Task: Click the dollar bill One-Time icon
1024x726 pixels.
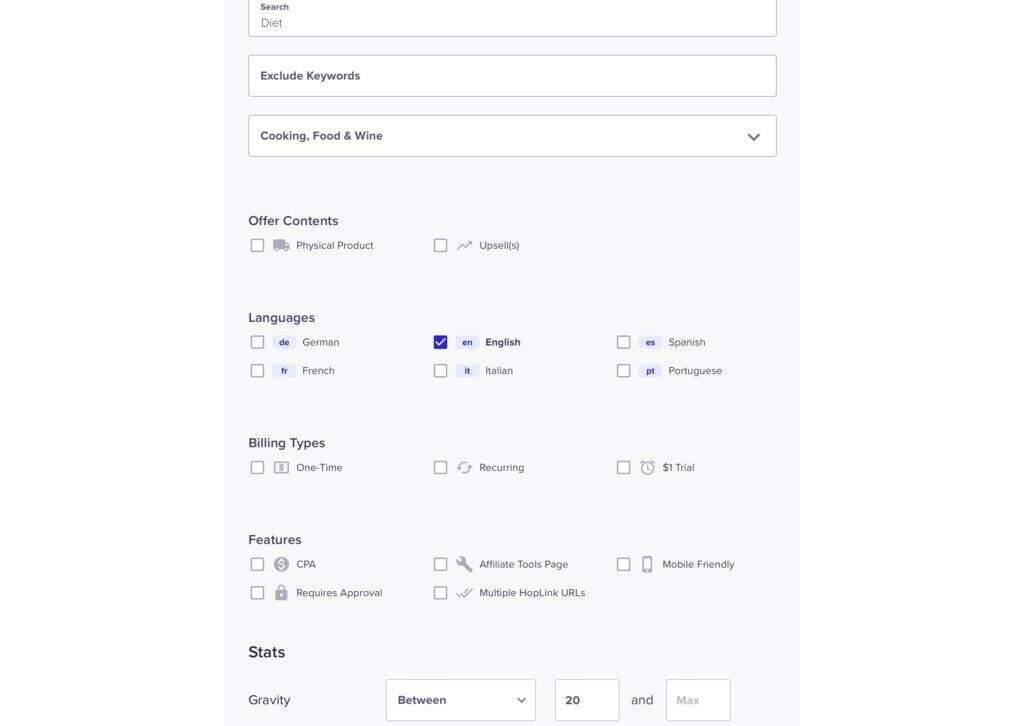Action: pos(281,467)
